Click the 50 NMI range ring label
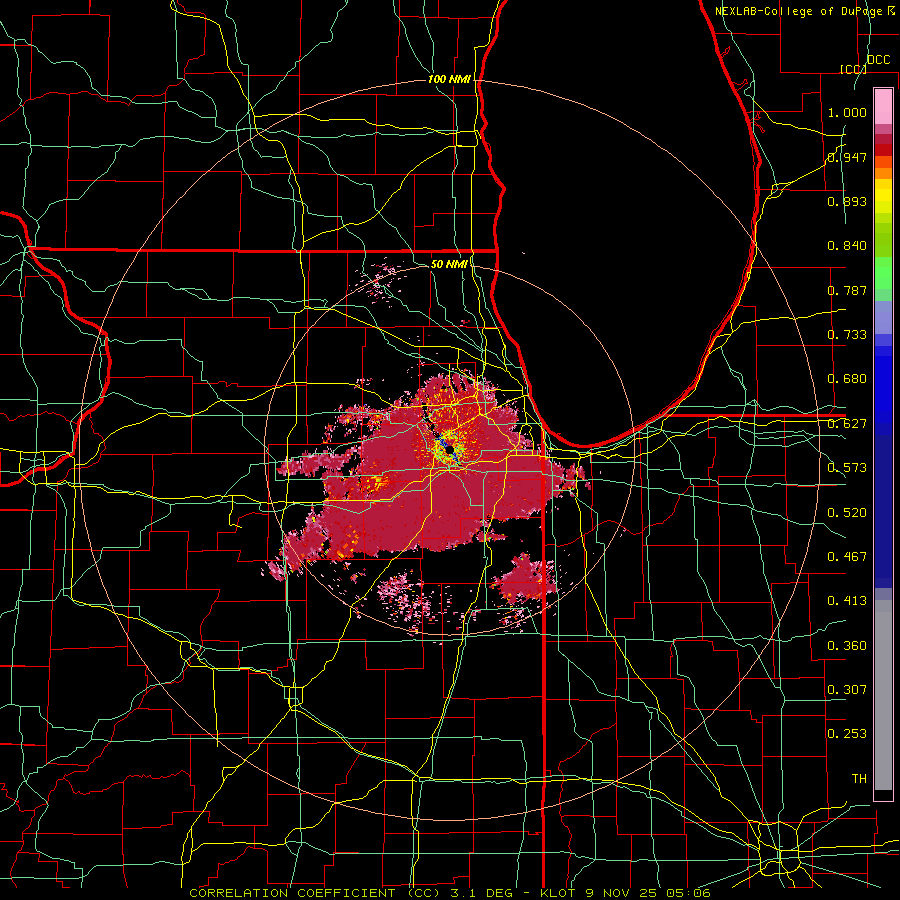This screenshot has height=900, width=900. coord(449,264)
